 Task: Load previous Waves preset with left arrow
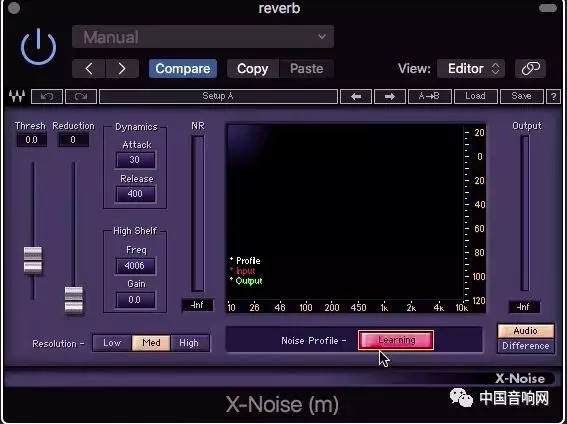click(x=356, y=97)
